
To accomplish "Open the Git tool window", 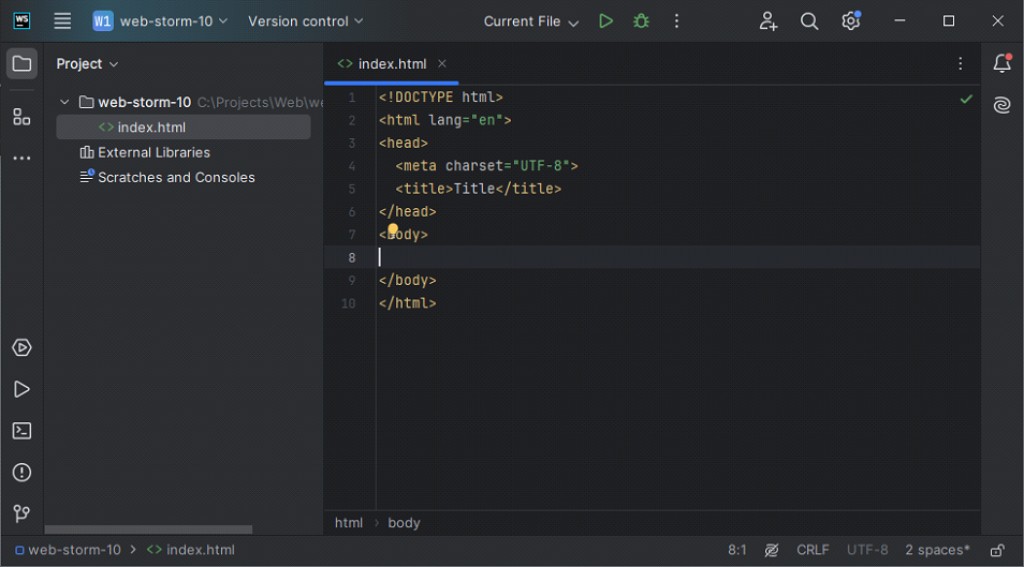I will point(22,513).
